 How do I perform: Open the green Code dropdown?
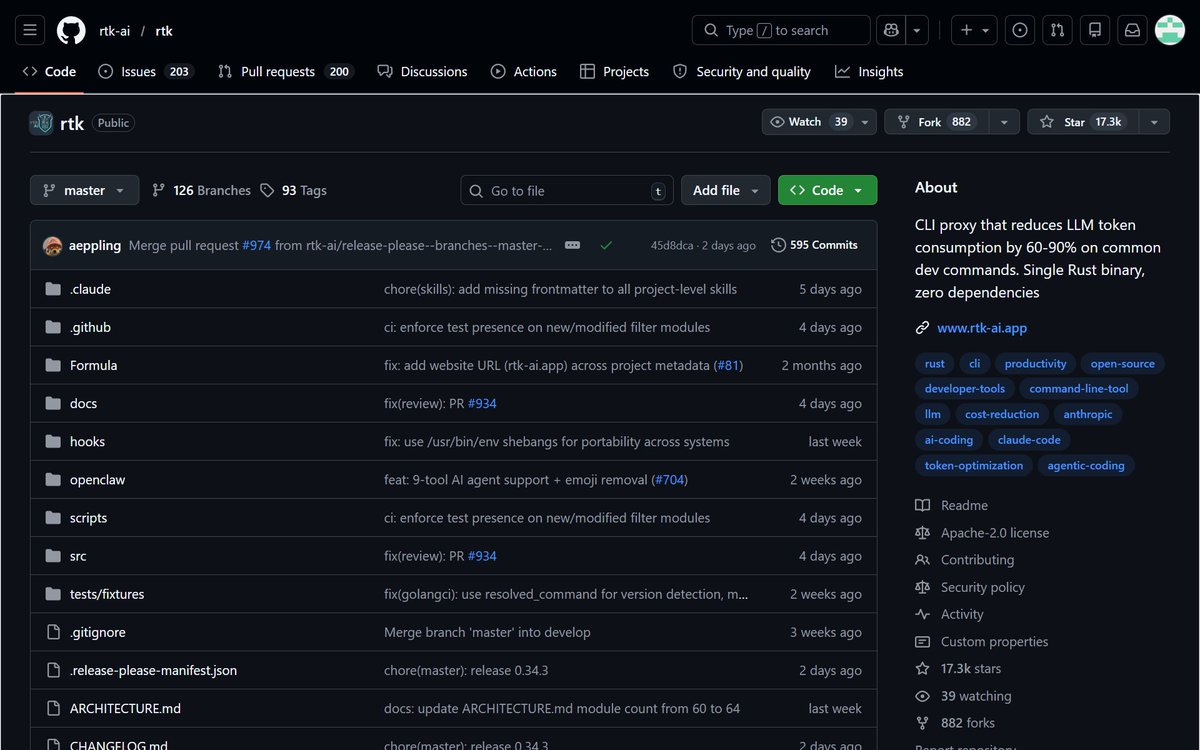coord(827,190)
